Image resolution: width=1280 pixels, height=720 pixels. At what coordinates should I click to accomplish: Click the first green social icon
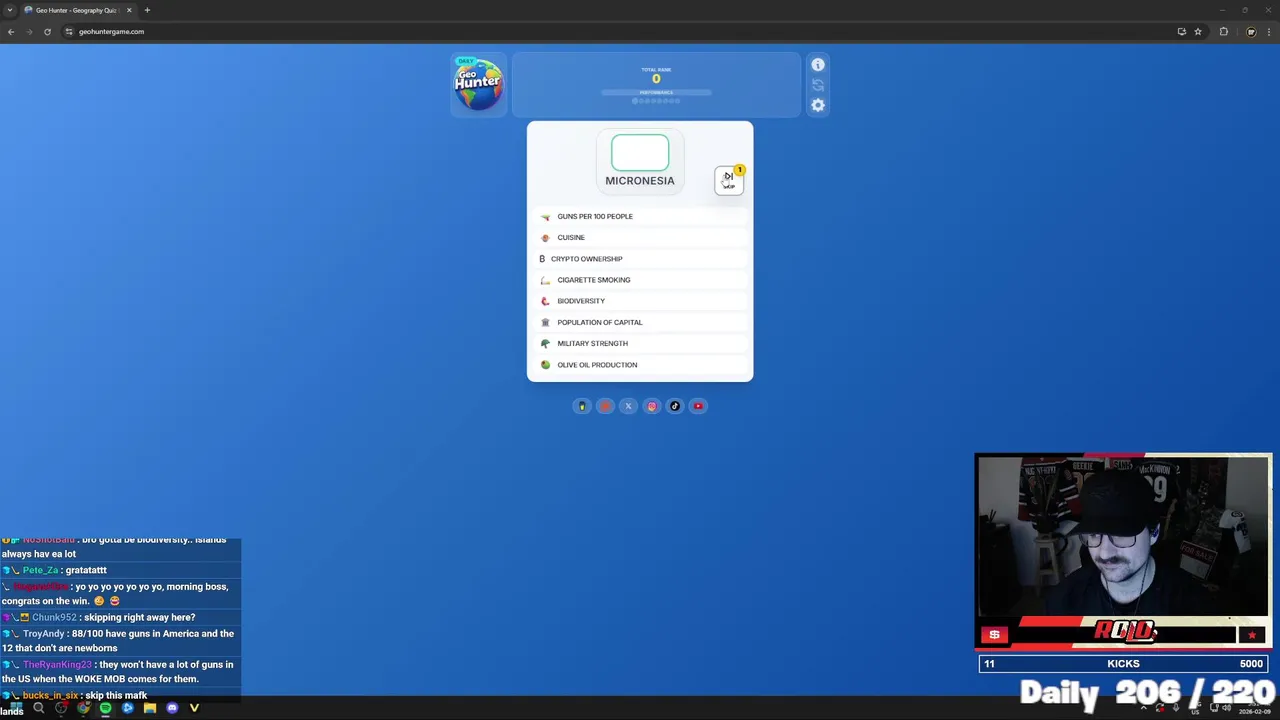pyautogui.click(x=582, y=406)
